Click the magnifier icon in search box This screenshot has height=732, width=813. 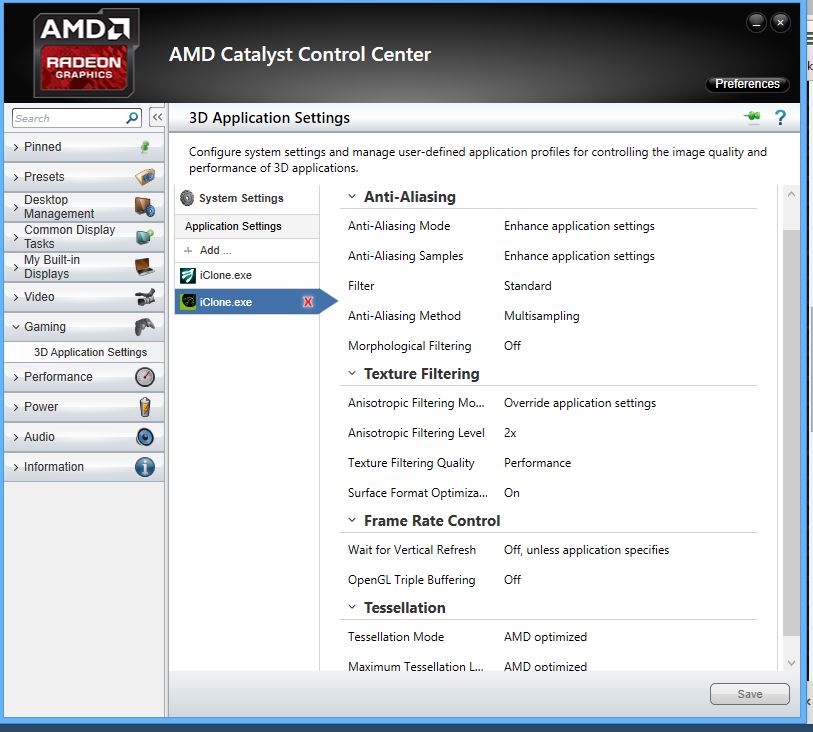[x=132, y=118]
